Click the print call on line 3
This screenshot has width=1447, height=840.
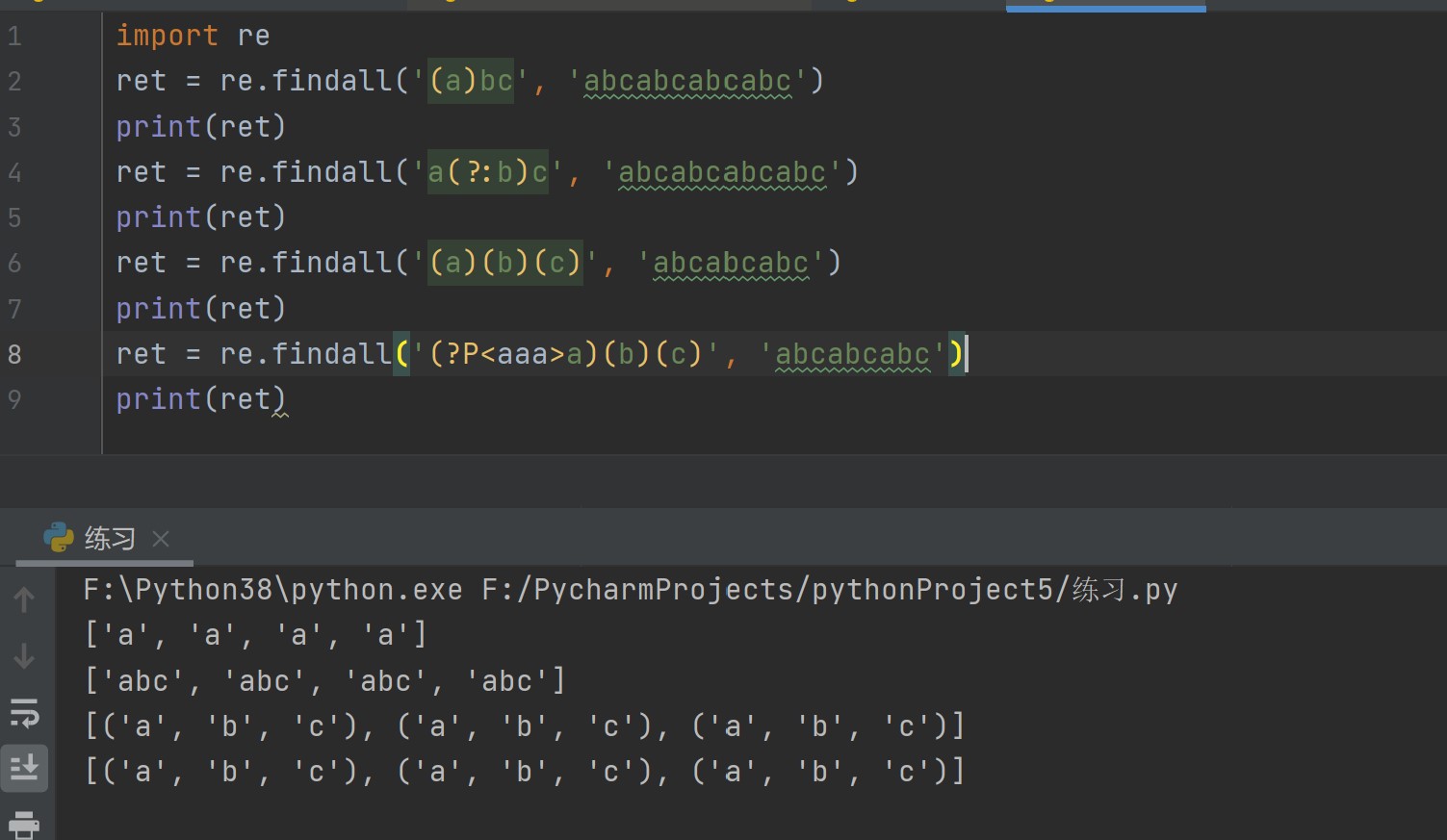click(x=158, y=127)
